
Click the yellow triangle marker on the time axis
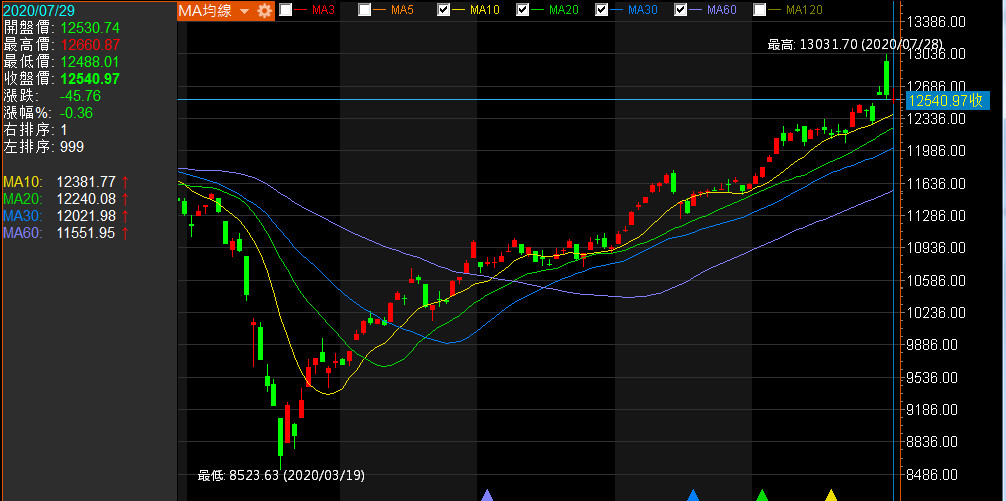[830, 495]
